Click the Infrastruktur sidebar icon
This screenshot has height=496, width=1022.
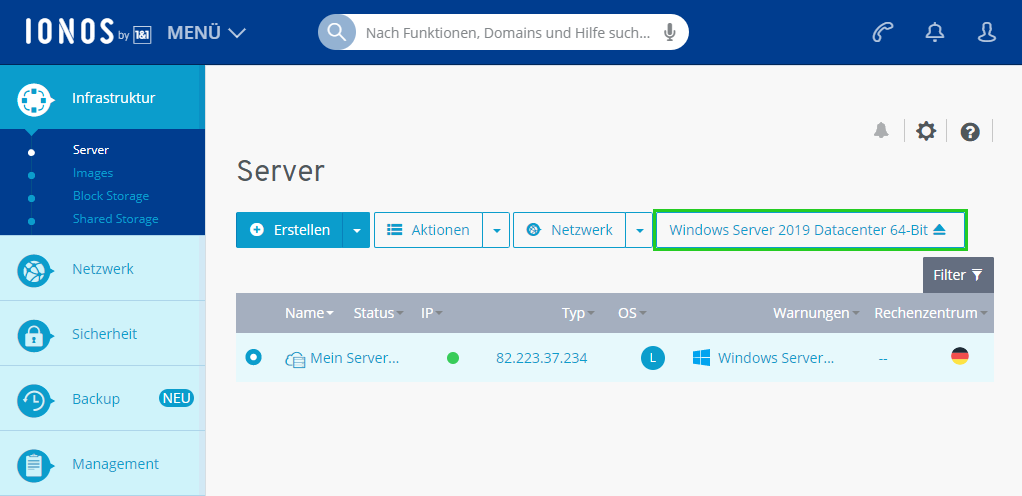pos(35,100)
